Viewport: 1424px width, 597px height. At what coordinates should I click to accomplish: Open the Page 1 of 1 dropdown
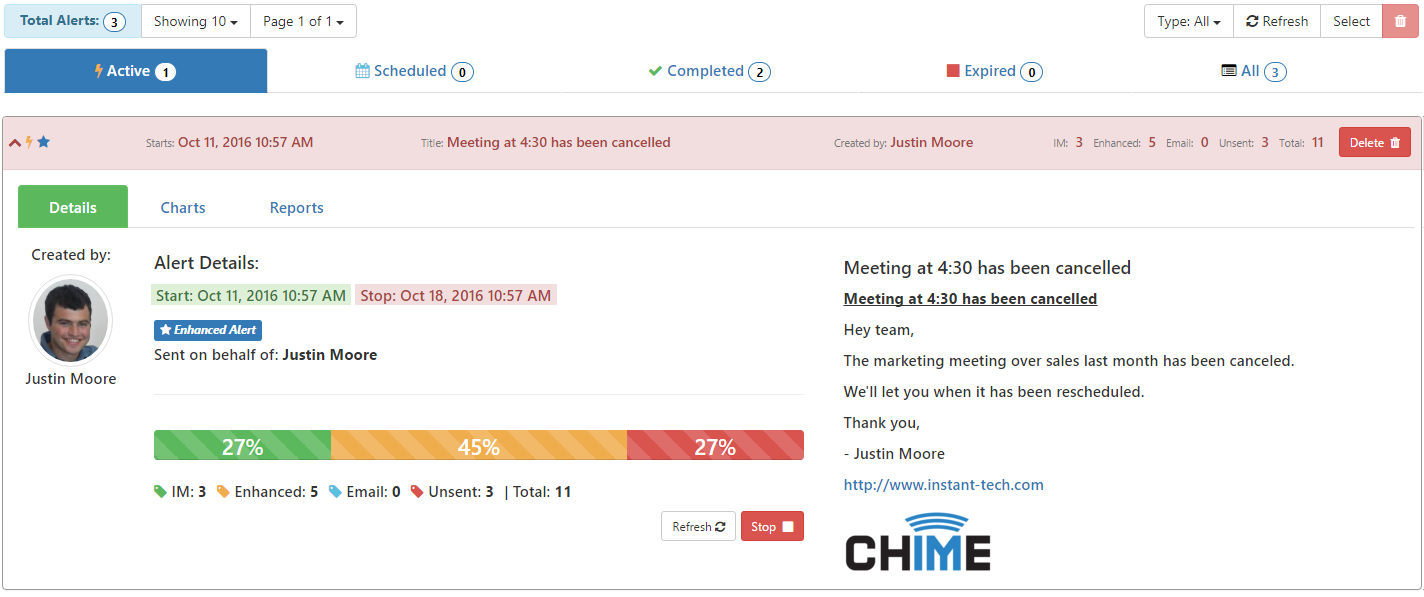303,21
